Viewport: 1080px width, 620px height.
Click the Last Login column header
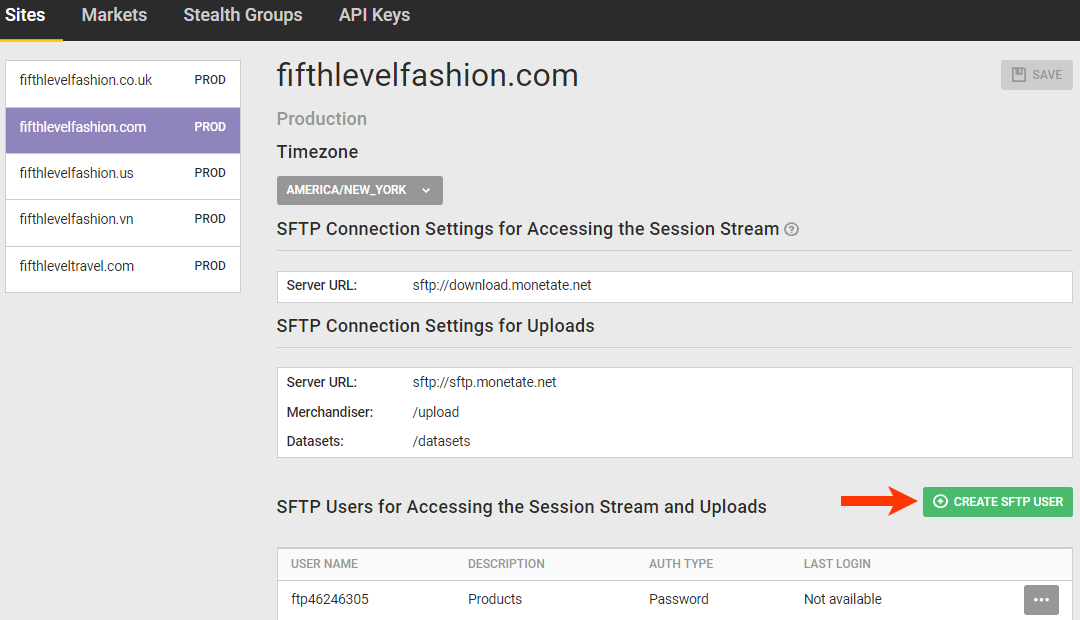pos(837,564)
